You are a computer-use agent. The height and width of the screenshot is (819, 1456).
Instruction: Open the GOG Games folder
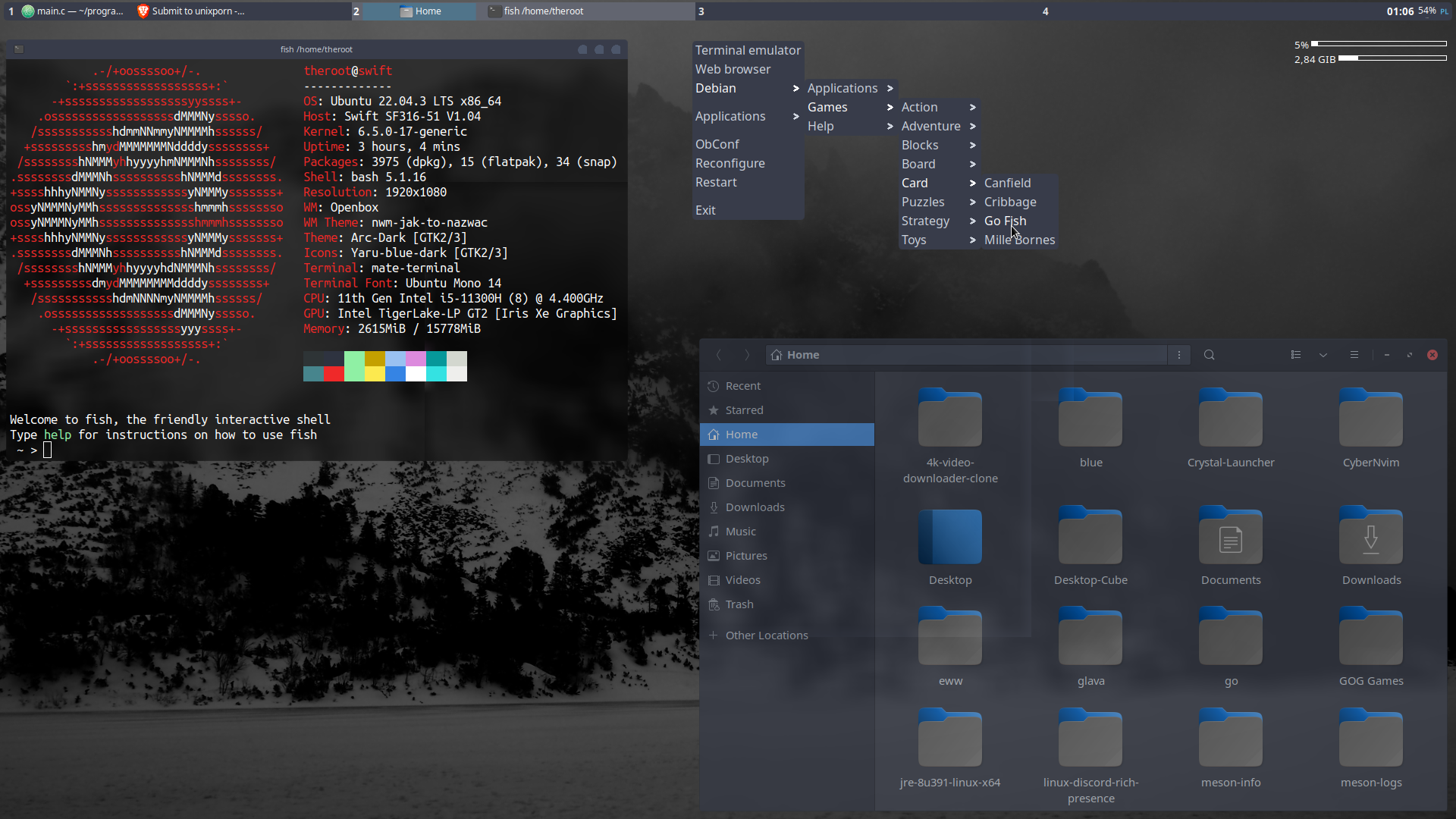(1371, 637)
